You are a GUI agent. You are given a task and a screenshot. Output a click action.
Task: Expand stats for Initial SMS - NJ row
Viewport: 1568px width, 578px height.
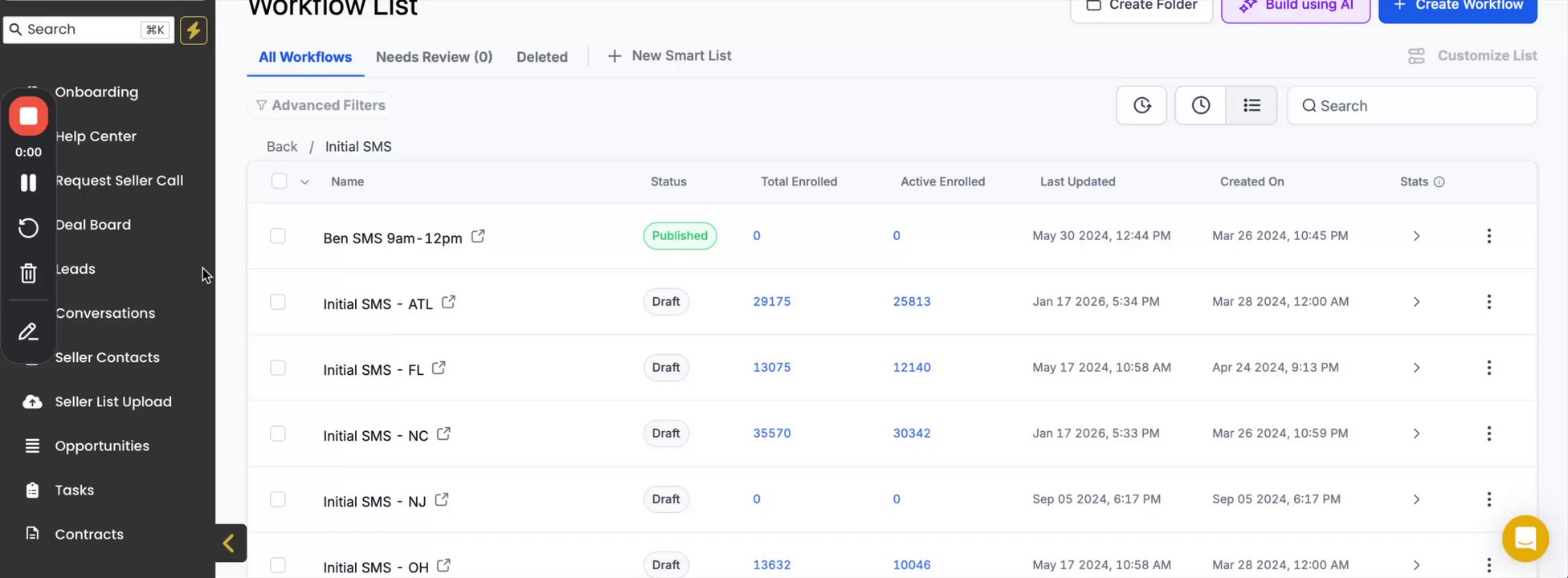coord(1416,499)
